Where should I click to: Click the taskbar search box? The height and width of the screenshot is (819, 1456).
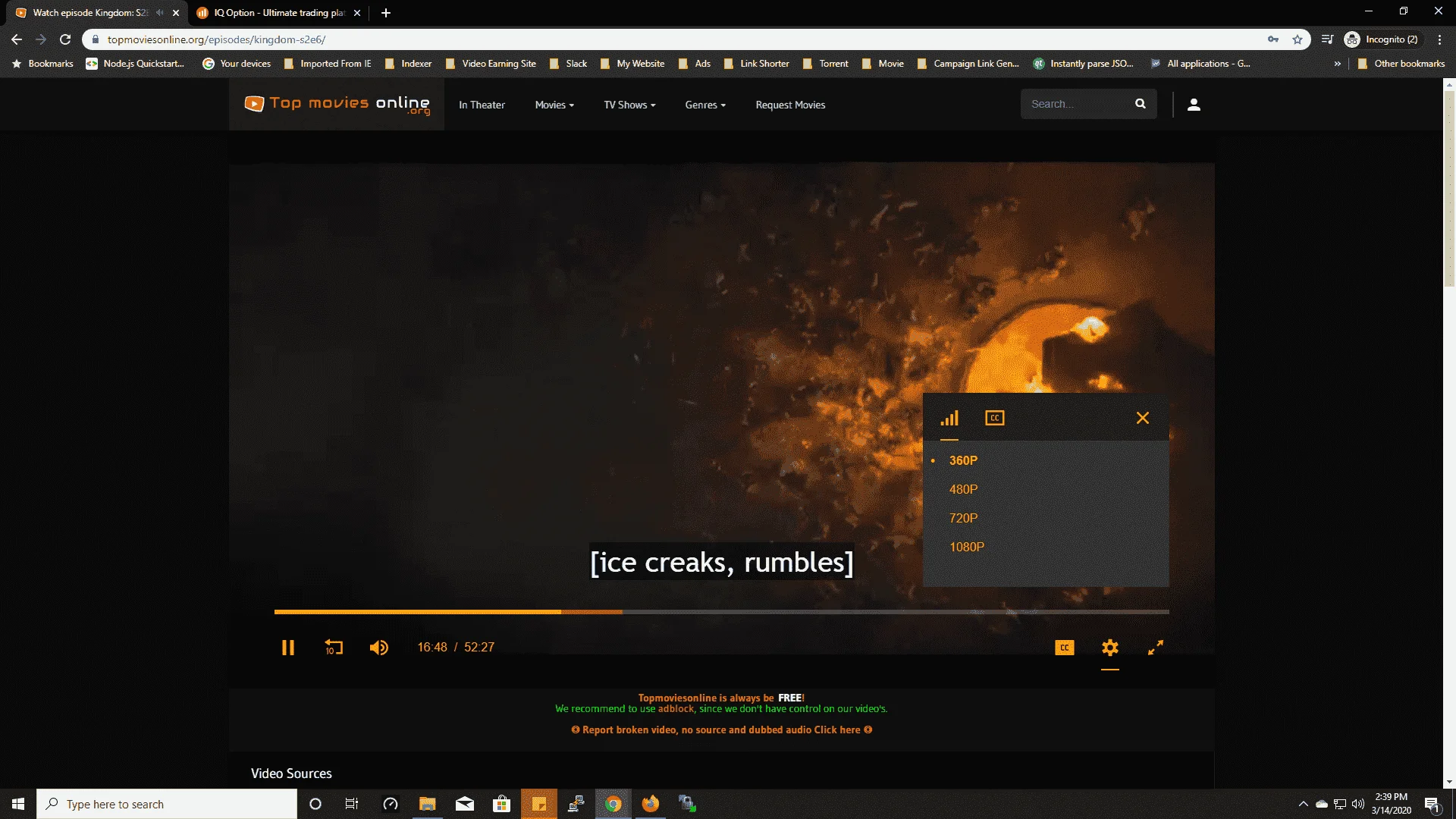[x=167, y=804]
